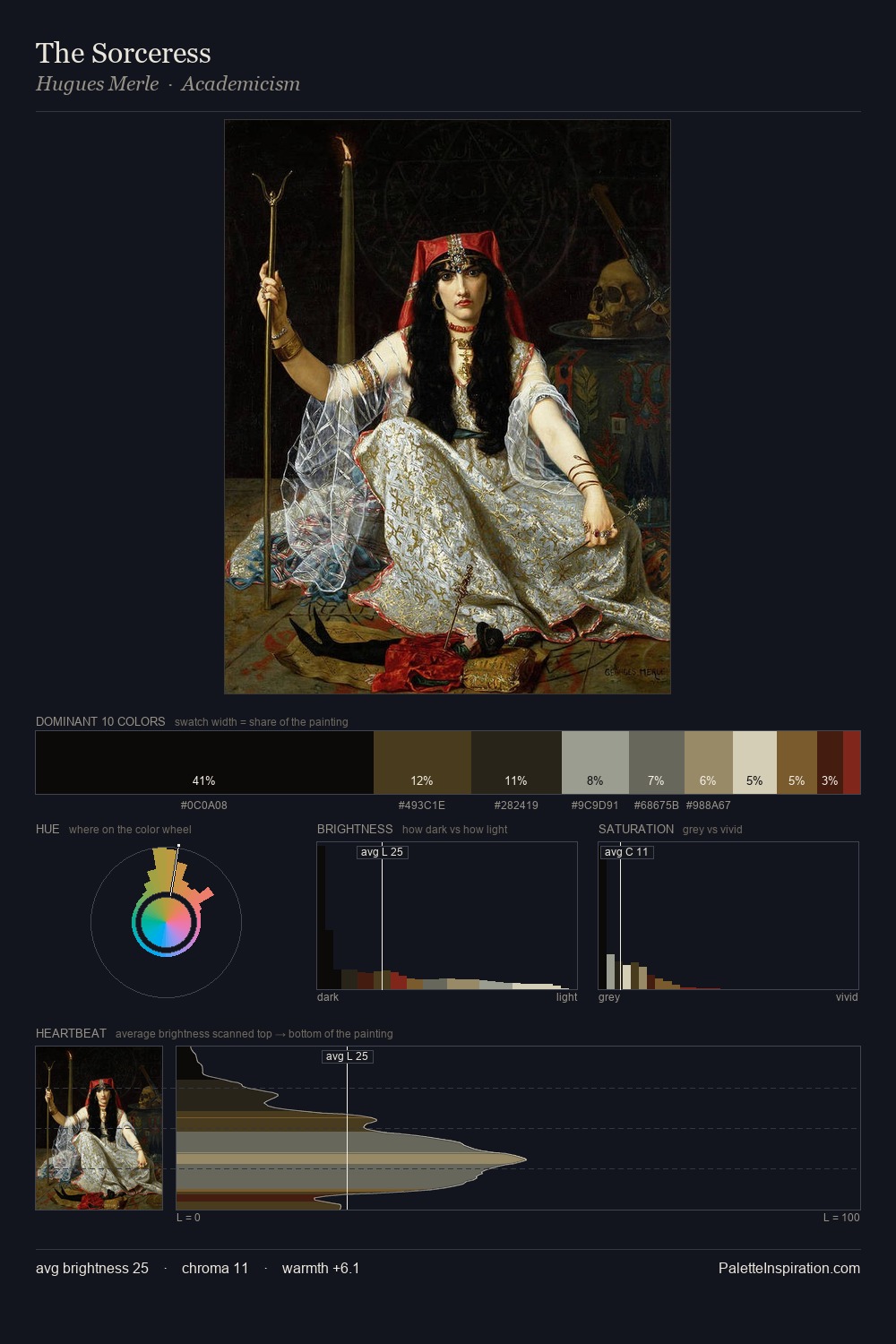The height and width of the screenshot is (1344, 896).
Task: Click "how dark vs how light" caption
Action: click(x=454, y=829)
